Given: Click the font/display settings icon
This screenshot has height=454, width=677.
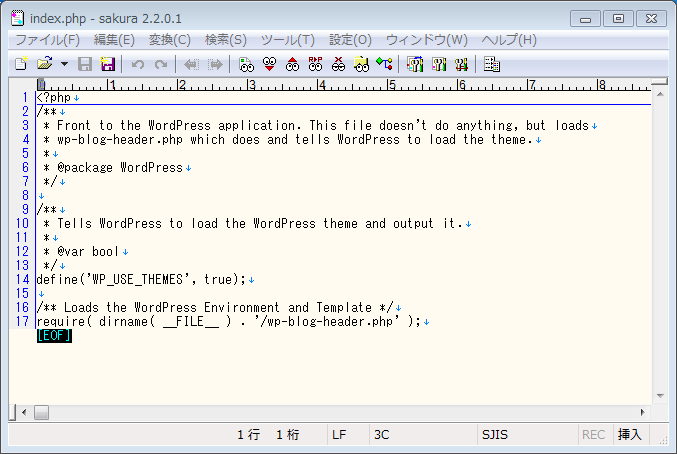Looking at the screenshot, I should (492, 64).
